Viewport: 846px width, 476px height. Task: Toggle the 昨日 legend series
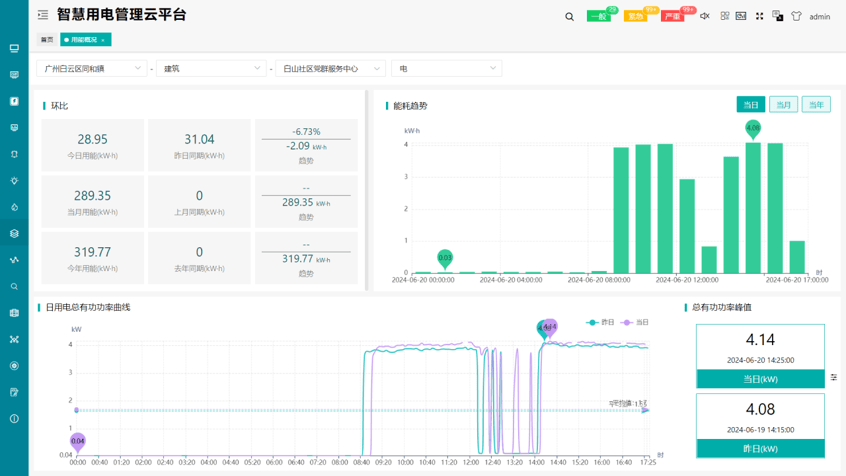click(x=601, y=322)
